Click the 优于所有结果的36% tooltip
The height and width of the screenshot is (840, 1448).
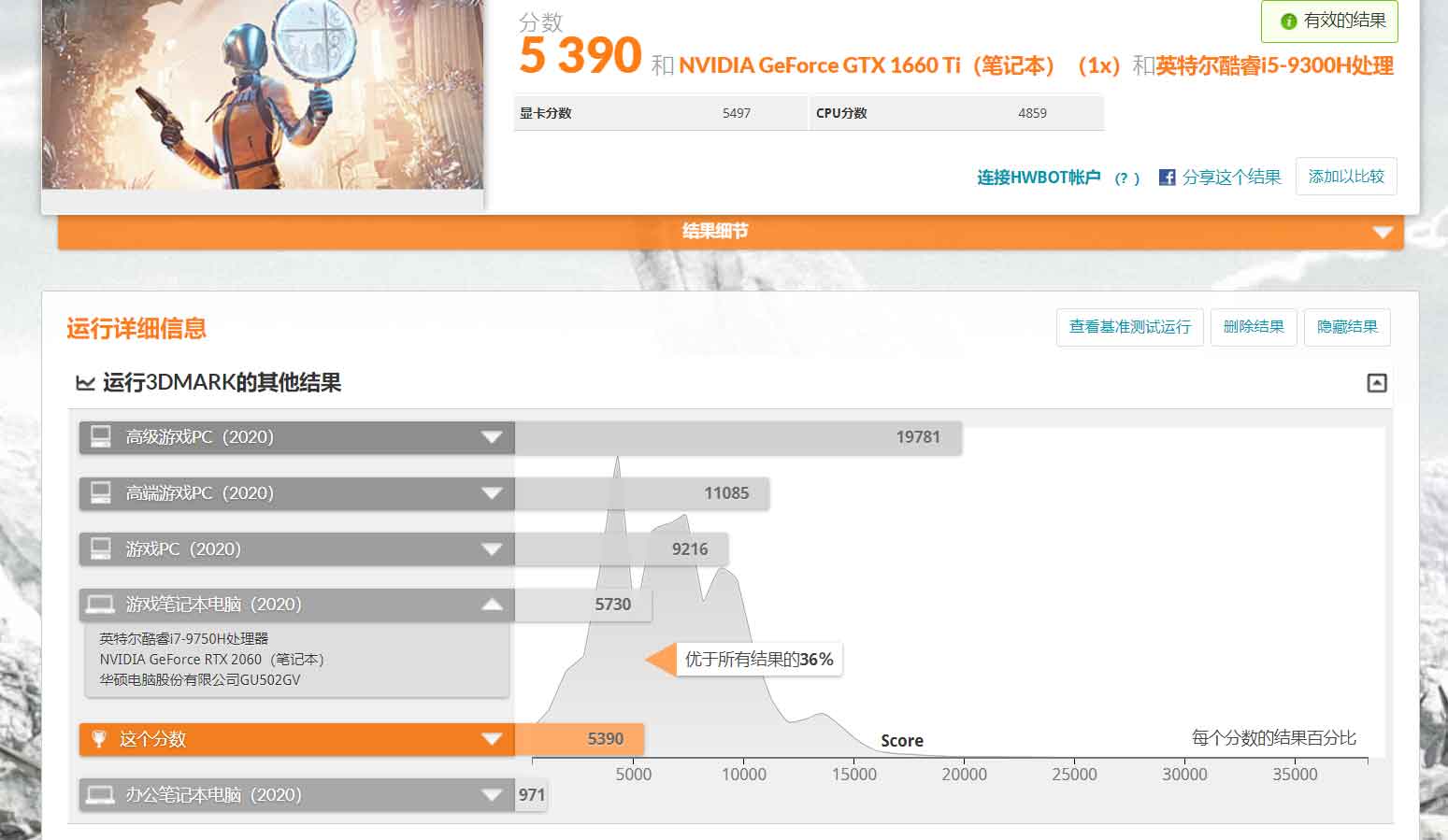click(x=758, y=660)
